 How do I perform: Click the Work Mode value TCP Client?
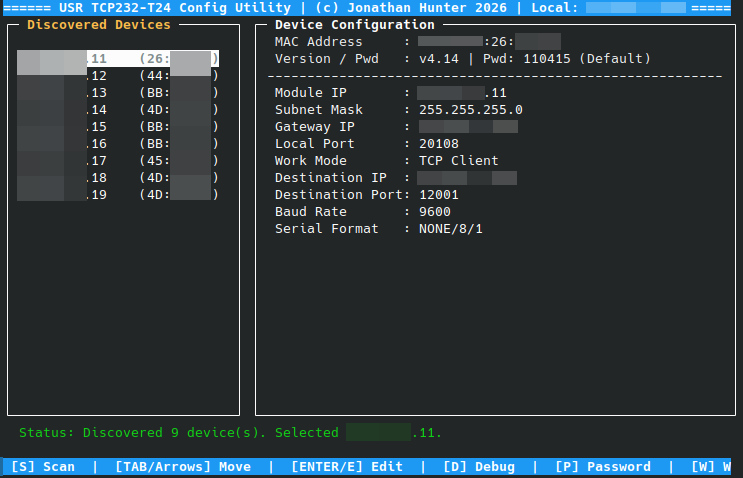pyautogui.click(x=459, y=161)
